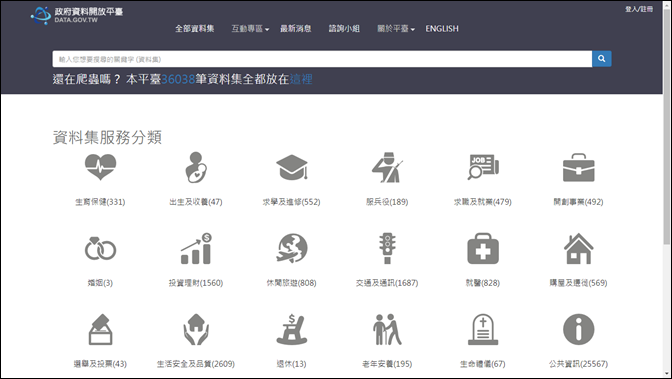Click the 老年安養(195) text label
672x379 pixels.
(x=387, y=364)
